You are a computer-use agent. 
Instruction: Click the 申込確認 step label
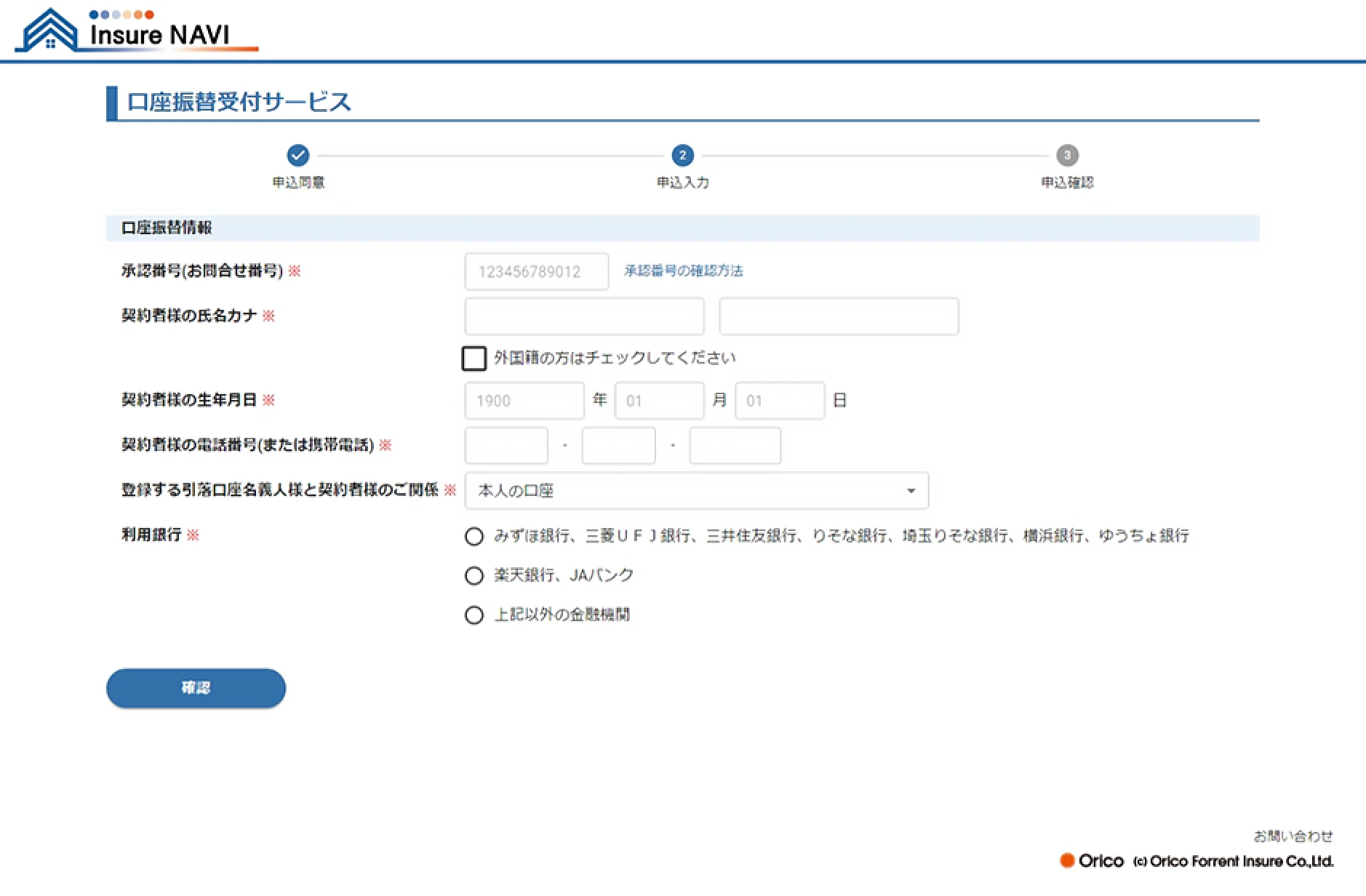[x=1068, y=183]
